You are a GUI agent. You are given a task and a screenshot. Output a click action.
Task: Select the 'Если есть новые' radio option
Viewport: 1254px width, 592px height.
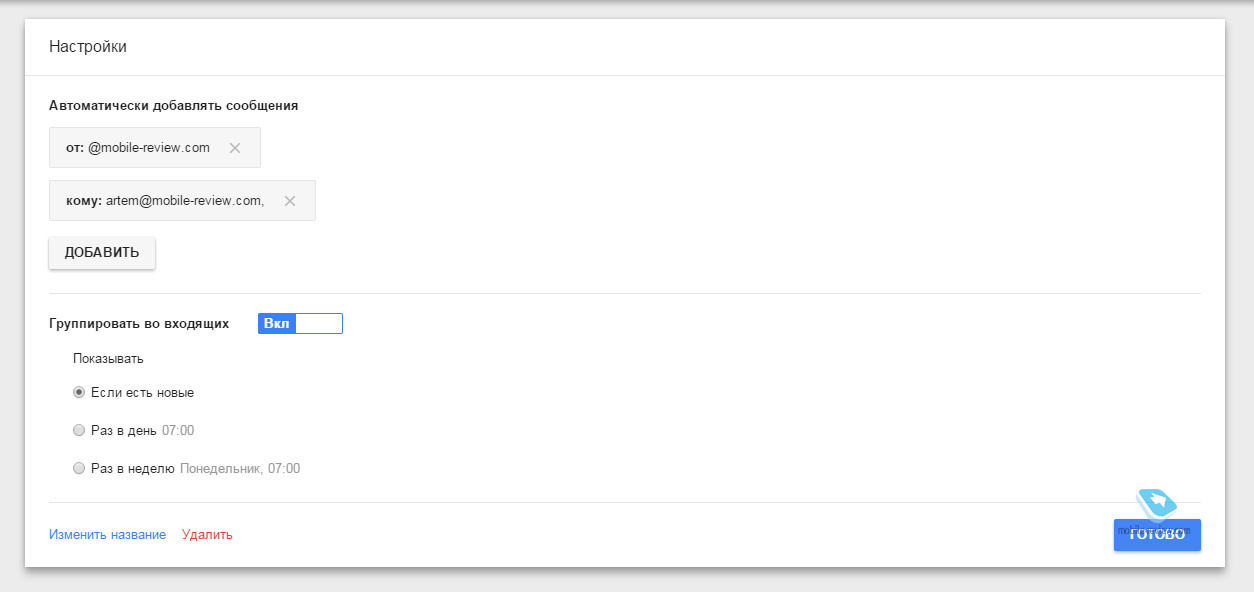79,393
